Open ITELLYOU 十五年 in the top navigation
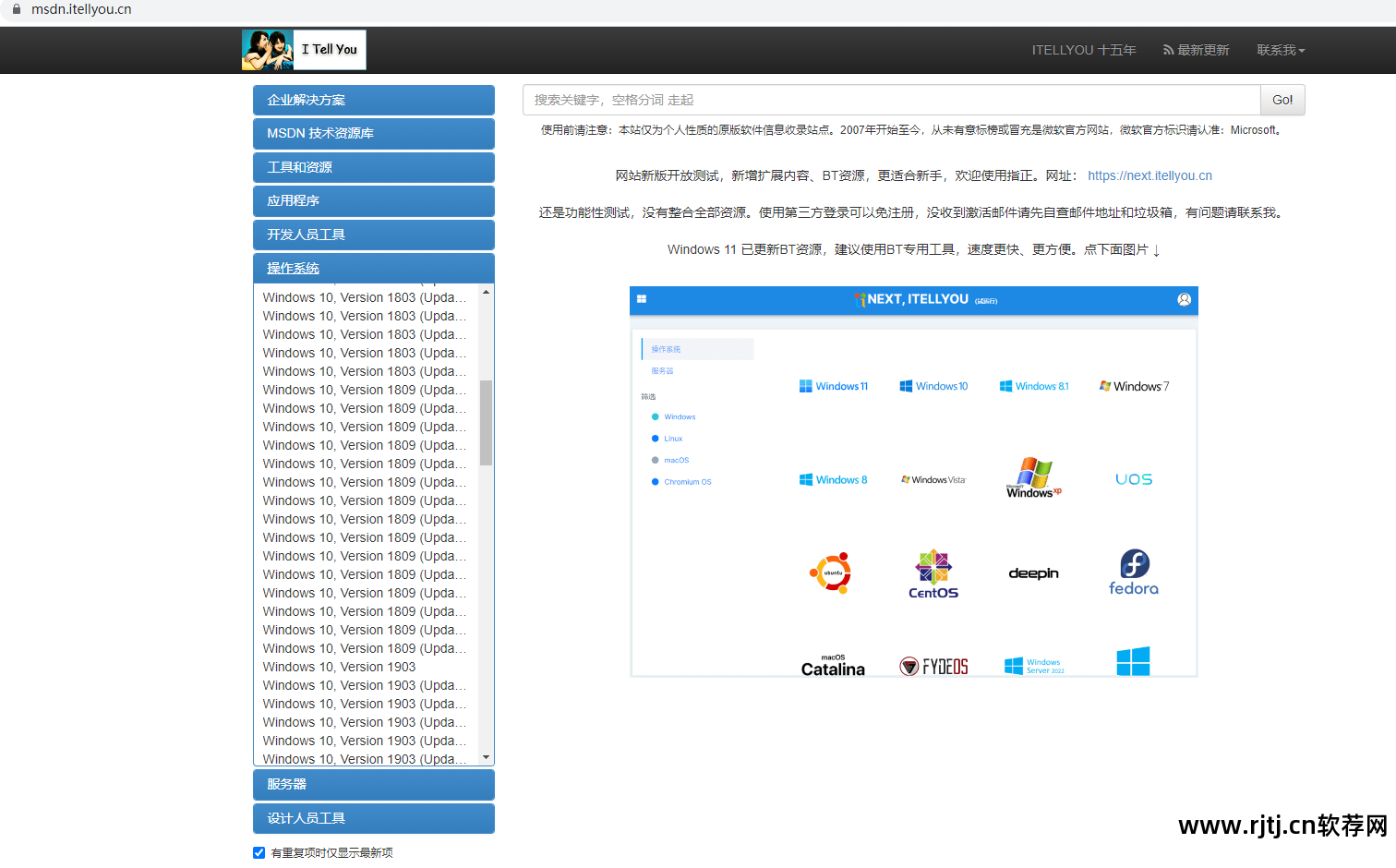Viewport: 1396px width, 868px height. coord(1084,50)
